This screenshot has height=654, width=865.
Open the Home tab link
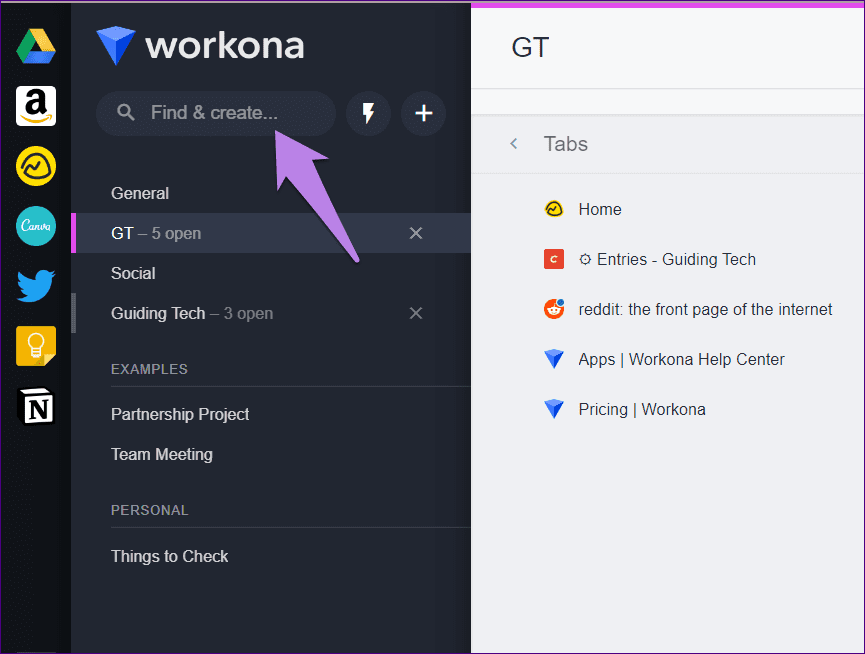click(x=600, y=210)
